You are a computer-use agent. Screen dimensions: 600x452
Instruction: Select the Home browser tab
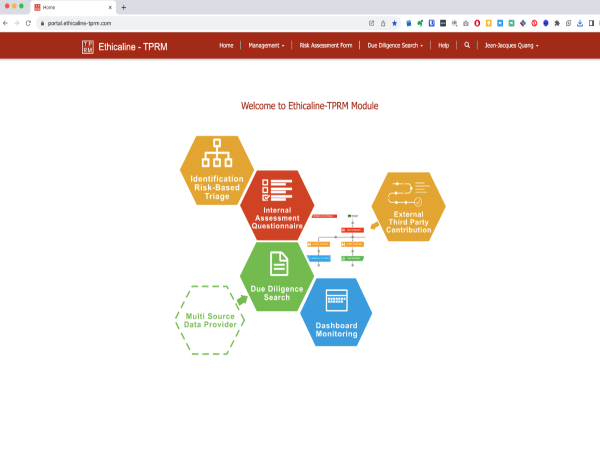(x=73, y=7)
